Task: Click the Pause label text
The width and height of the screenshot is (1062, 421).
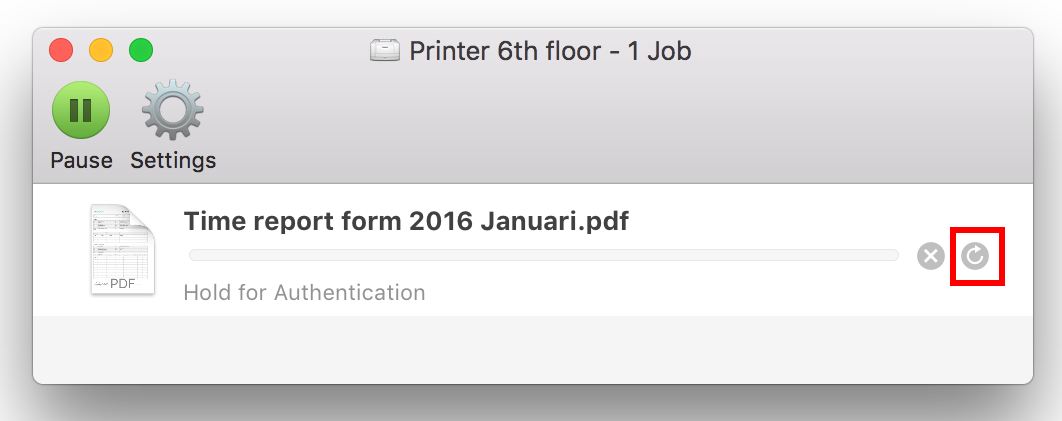Action: pos(81,160)
